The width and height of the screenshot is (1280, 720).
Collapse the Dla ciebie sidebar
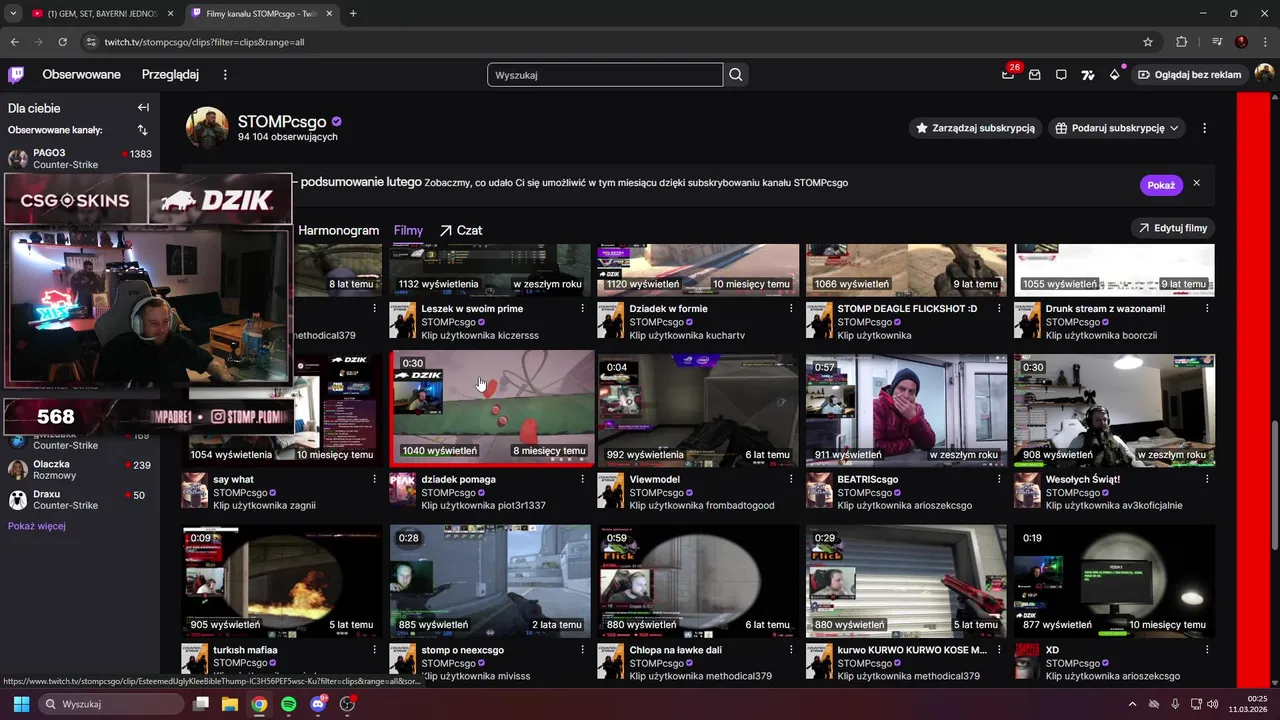(143, 108)
